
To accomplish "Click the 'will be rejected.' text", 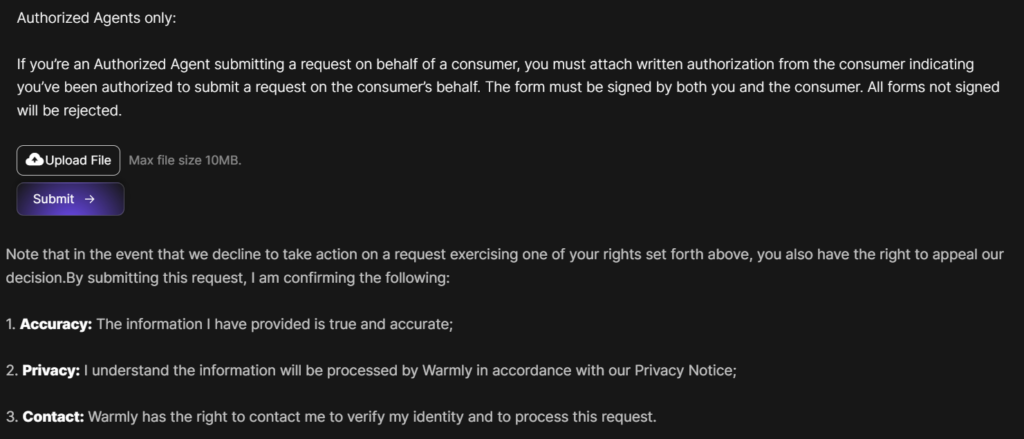I will [x=68, y=110].
